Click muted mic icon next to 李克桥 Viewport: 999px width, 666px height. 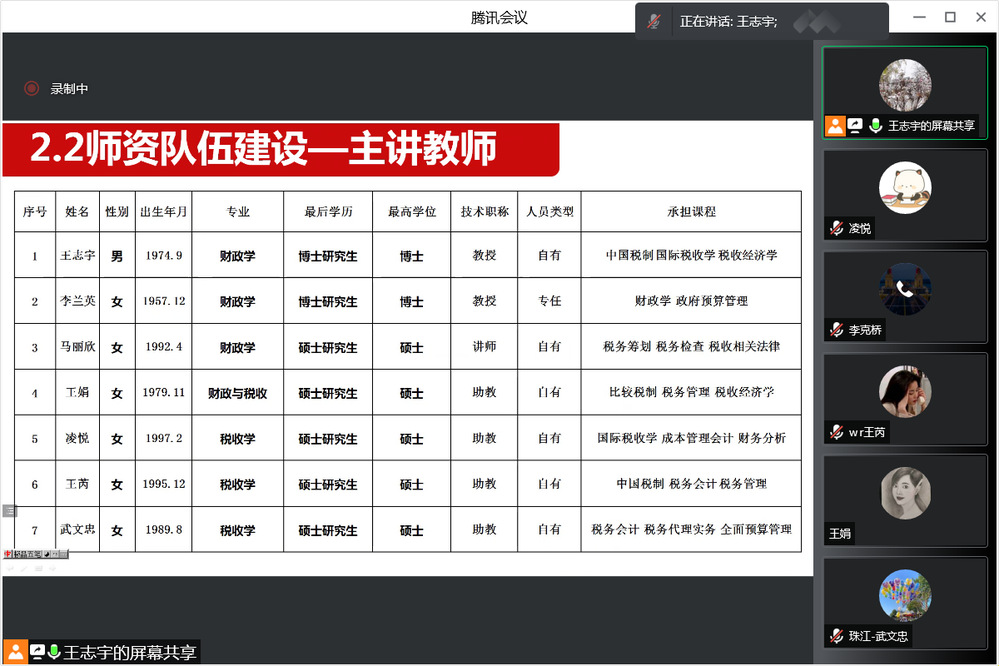836,330
